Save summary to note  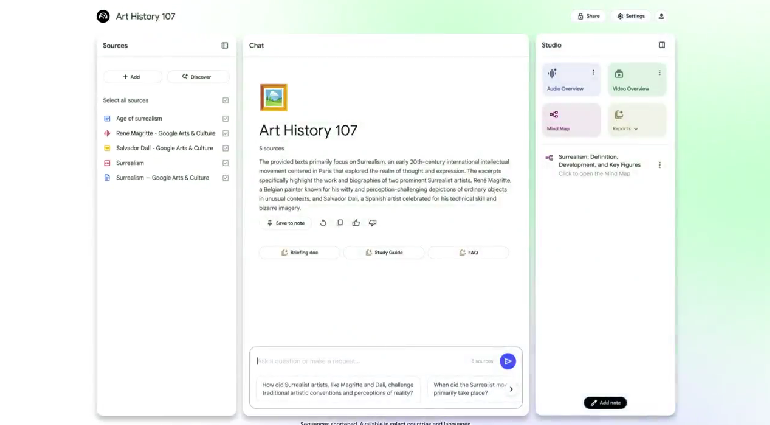point(285,223)
